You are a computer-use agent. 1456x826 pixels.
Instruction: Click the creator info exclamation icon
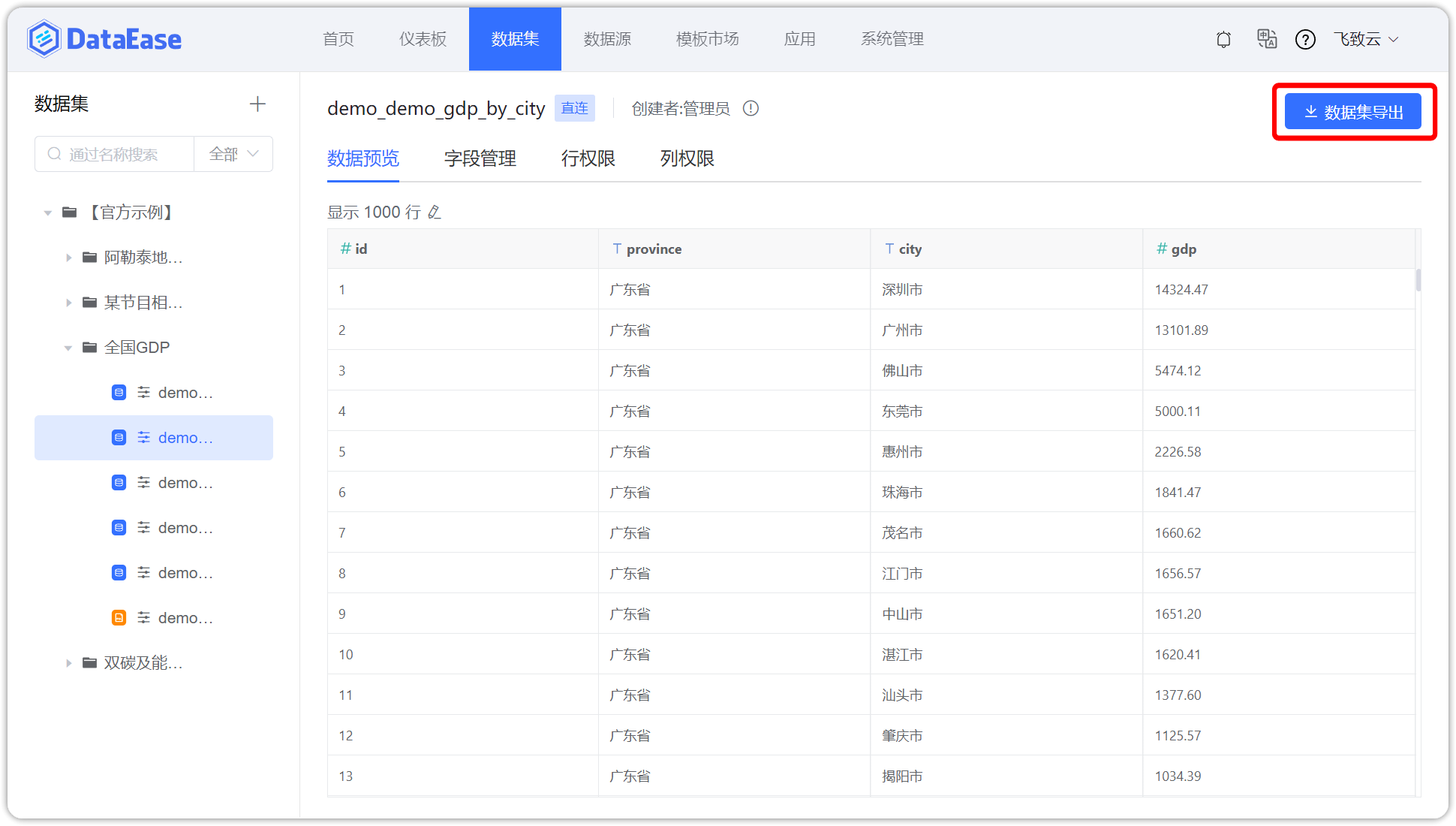click(x=751, y=109)
